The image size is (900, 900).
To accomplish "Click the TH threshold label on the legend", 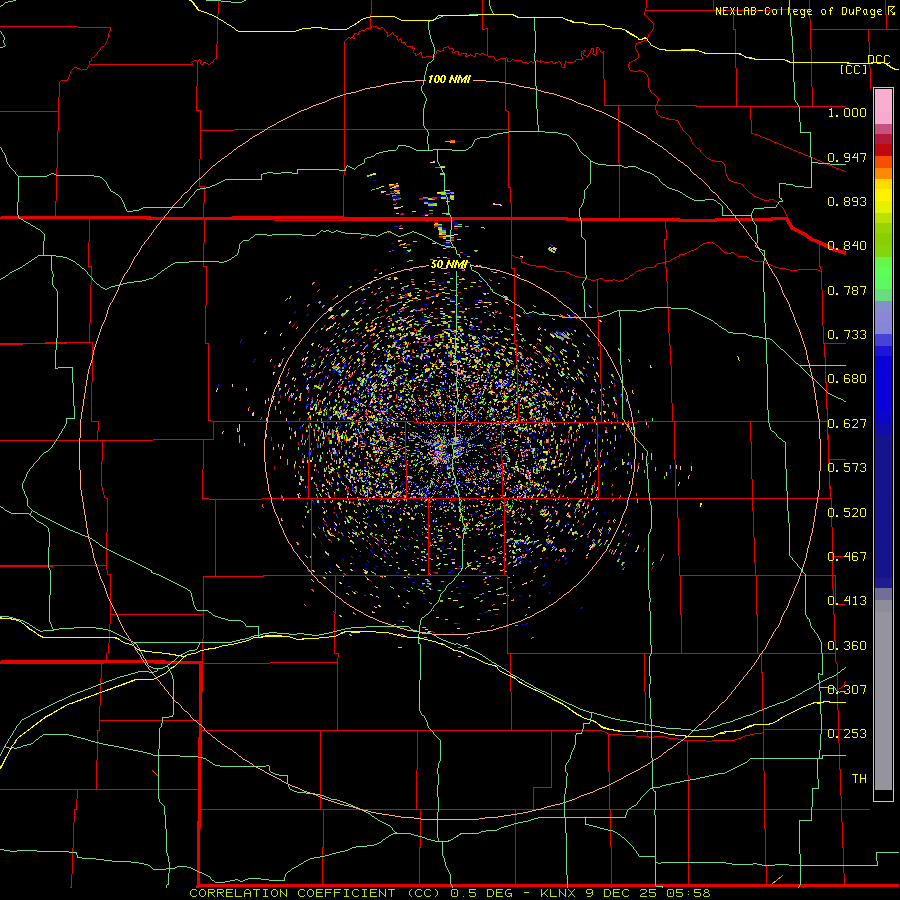I will (859, 779).
